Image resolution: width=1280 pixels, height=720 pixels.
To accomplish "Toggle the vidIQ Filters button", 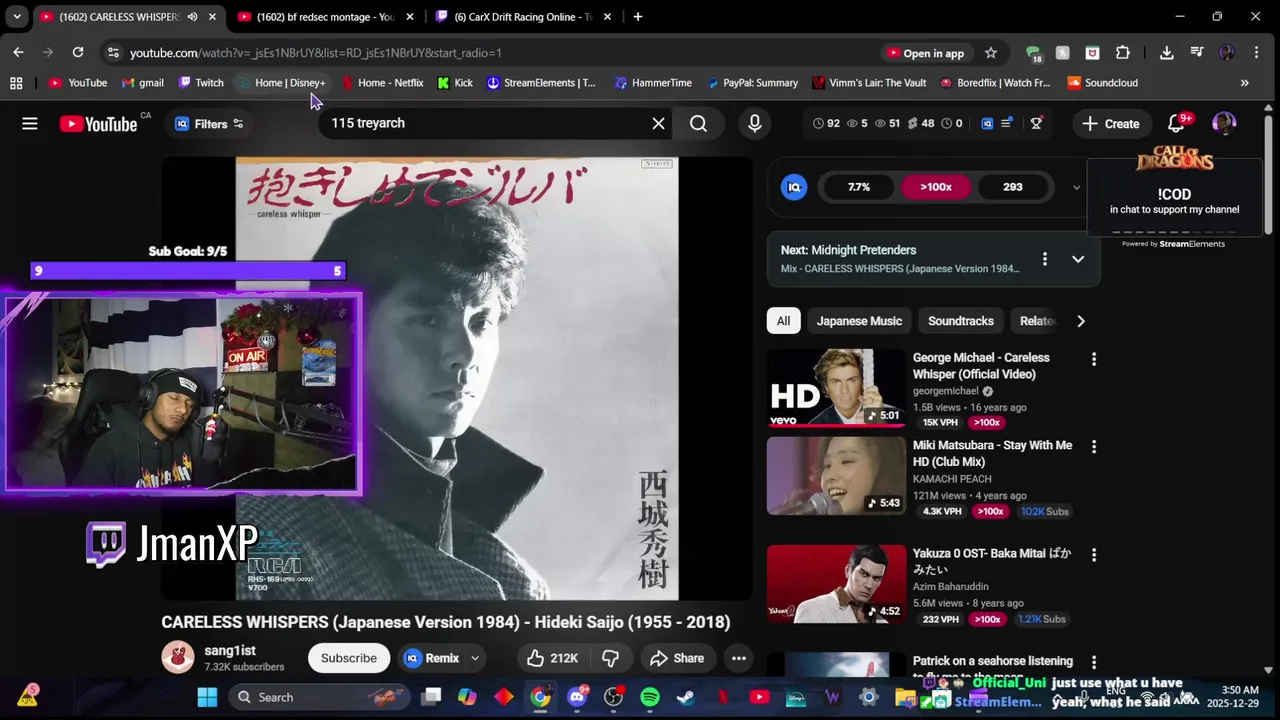I will tap(209, 124).
